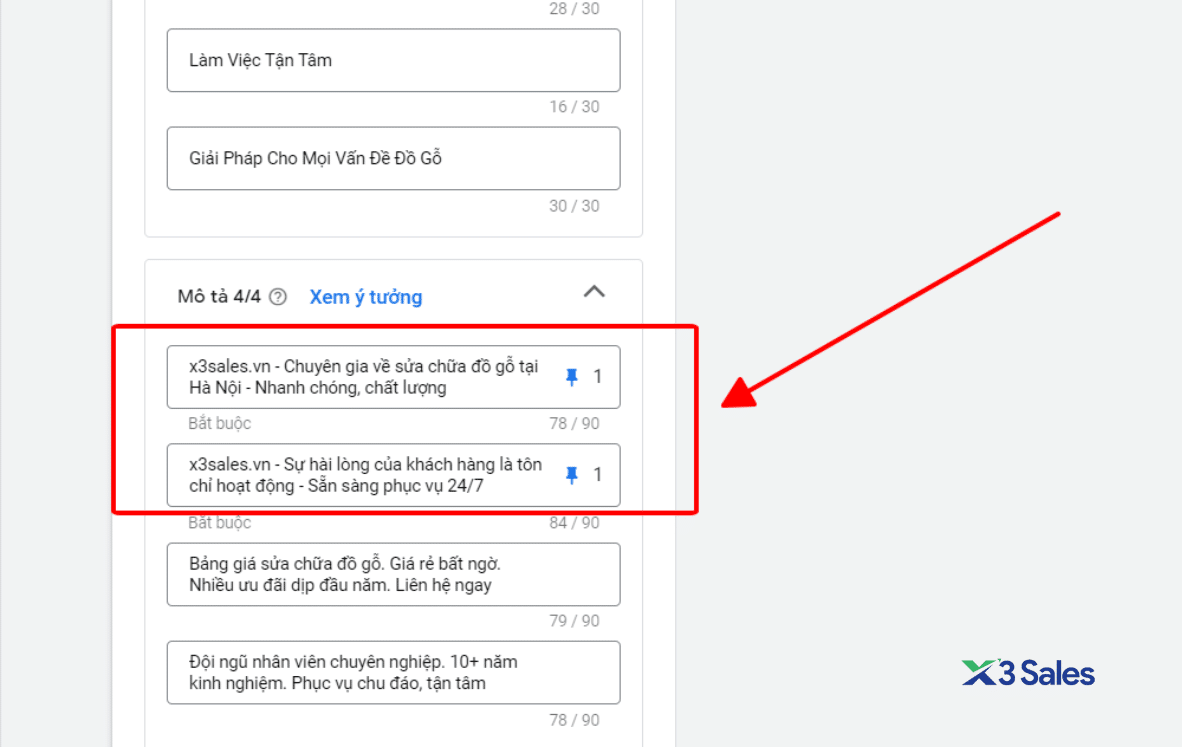Open help icon next to Mô tả 4/4

[278, 297]
